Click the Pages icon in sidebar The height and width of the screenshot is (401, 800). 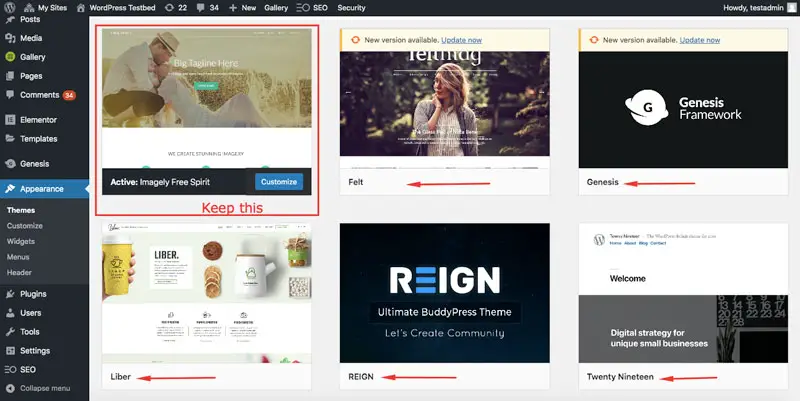10,76
